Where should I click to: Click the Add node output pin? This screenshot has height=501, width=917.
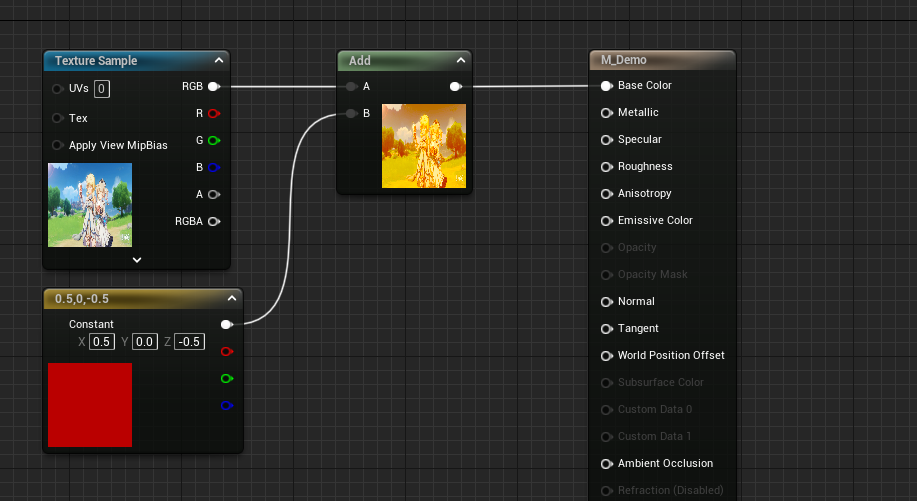455,87
